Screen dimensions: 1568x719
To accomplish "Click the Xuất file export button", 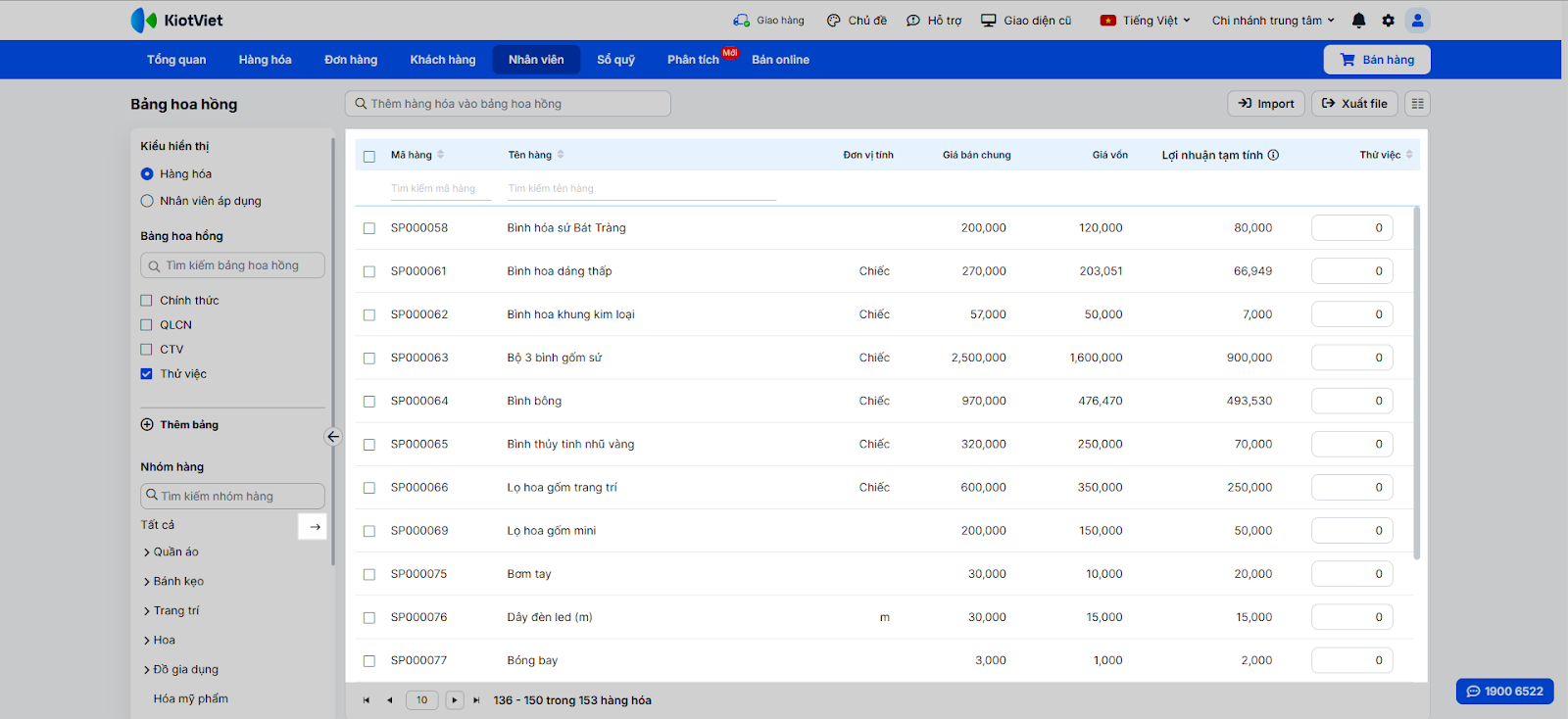I will [1354, 104].
